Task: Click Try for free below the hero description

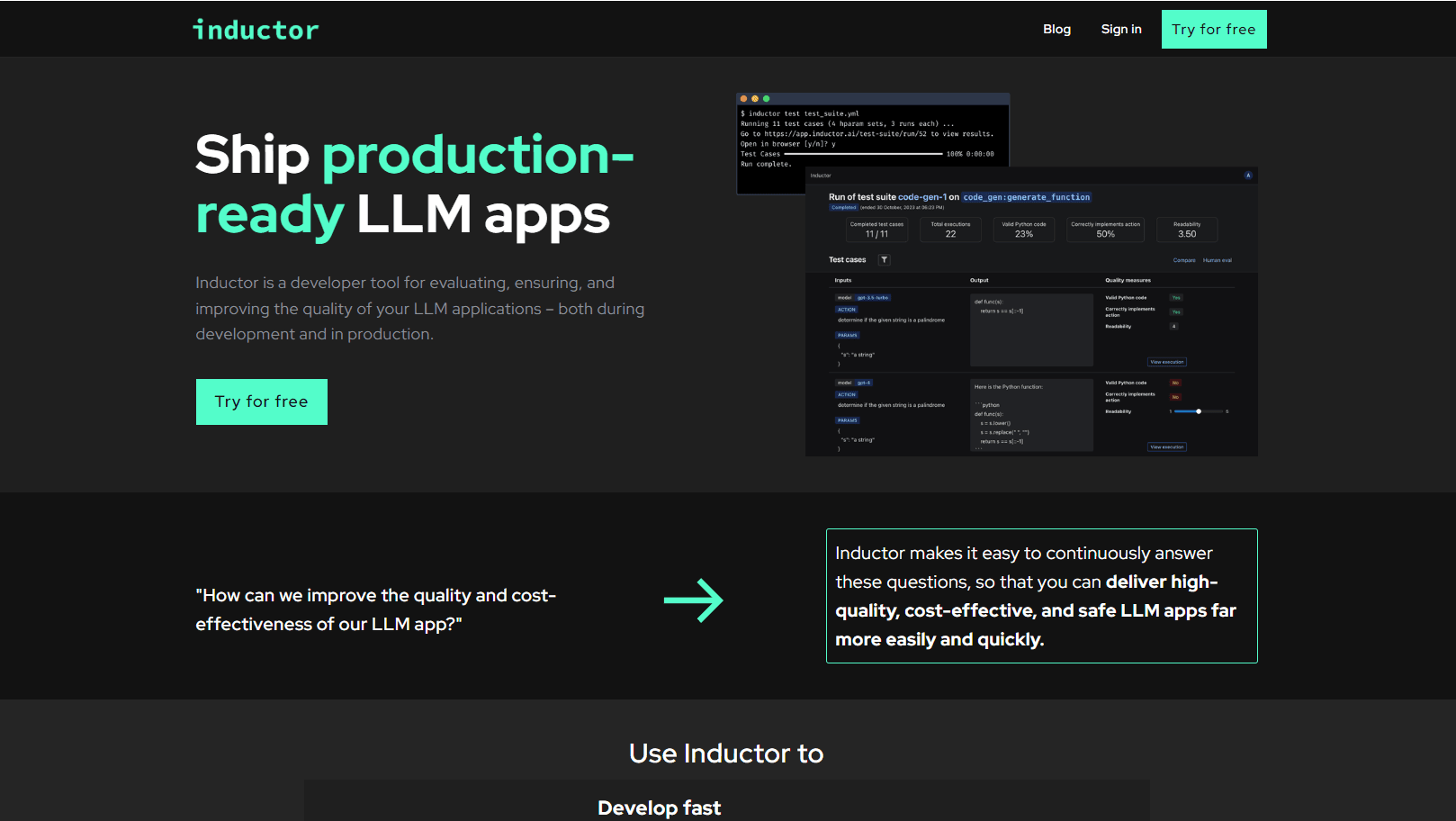Action: [262, 401]
